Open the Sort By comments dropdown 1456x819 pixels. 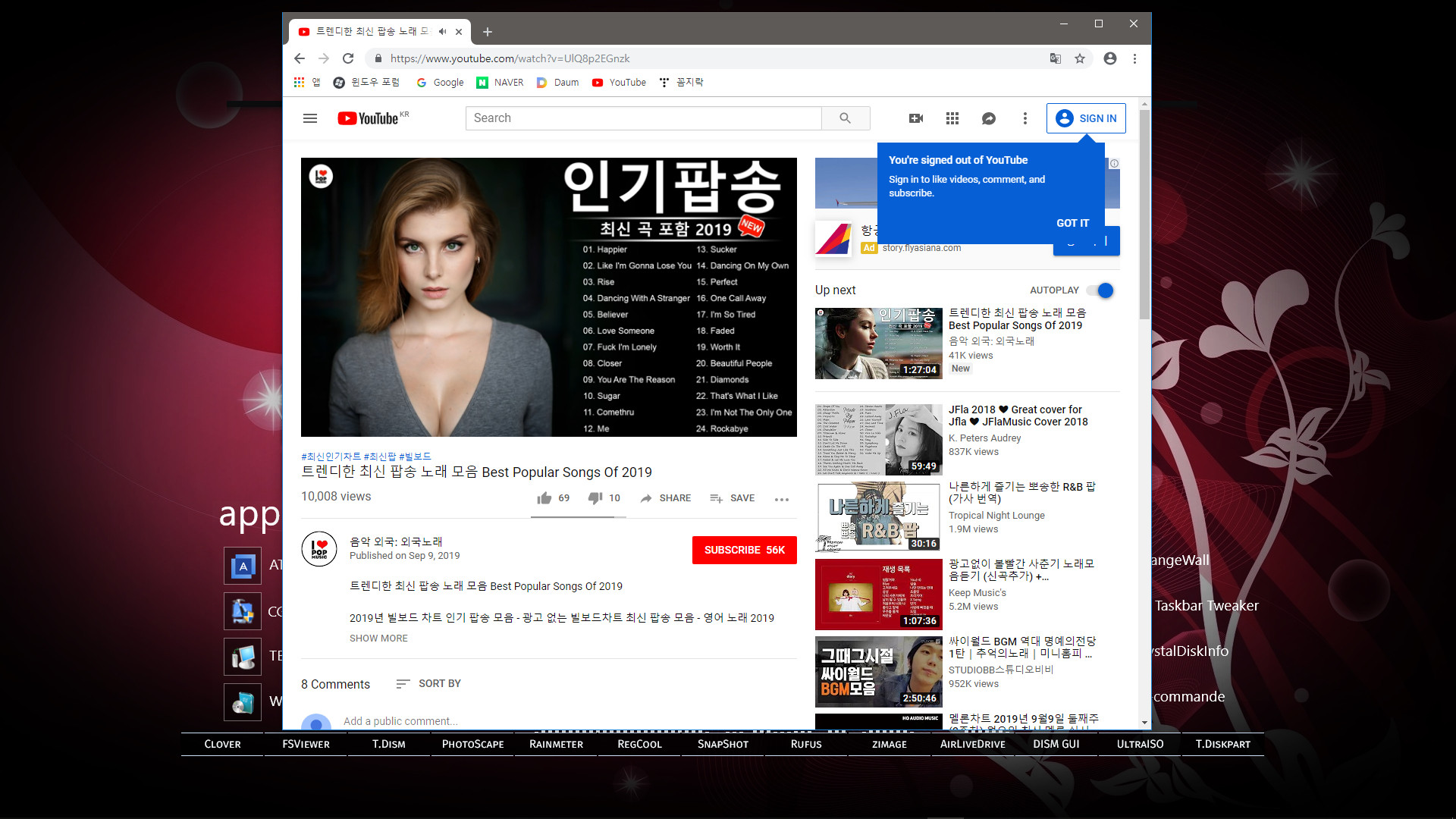[428, 684]
